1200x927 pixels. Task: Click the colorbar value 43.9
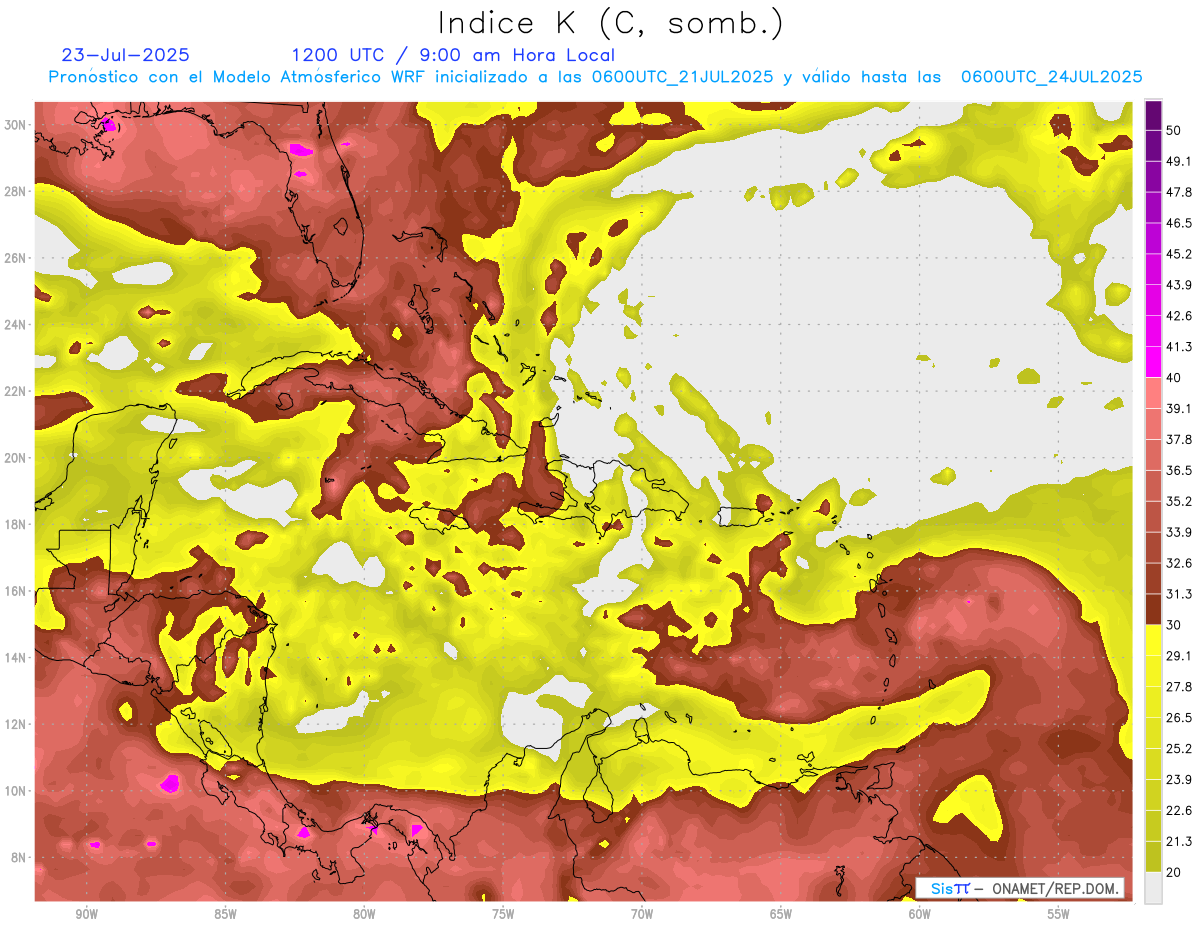[1178, 285]
